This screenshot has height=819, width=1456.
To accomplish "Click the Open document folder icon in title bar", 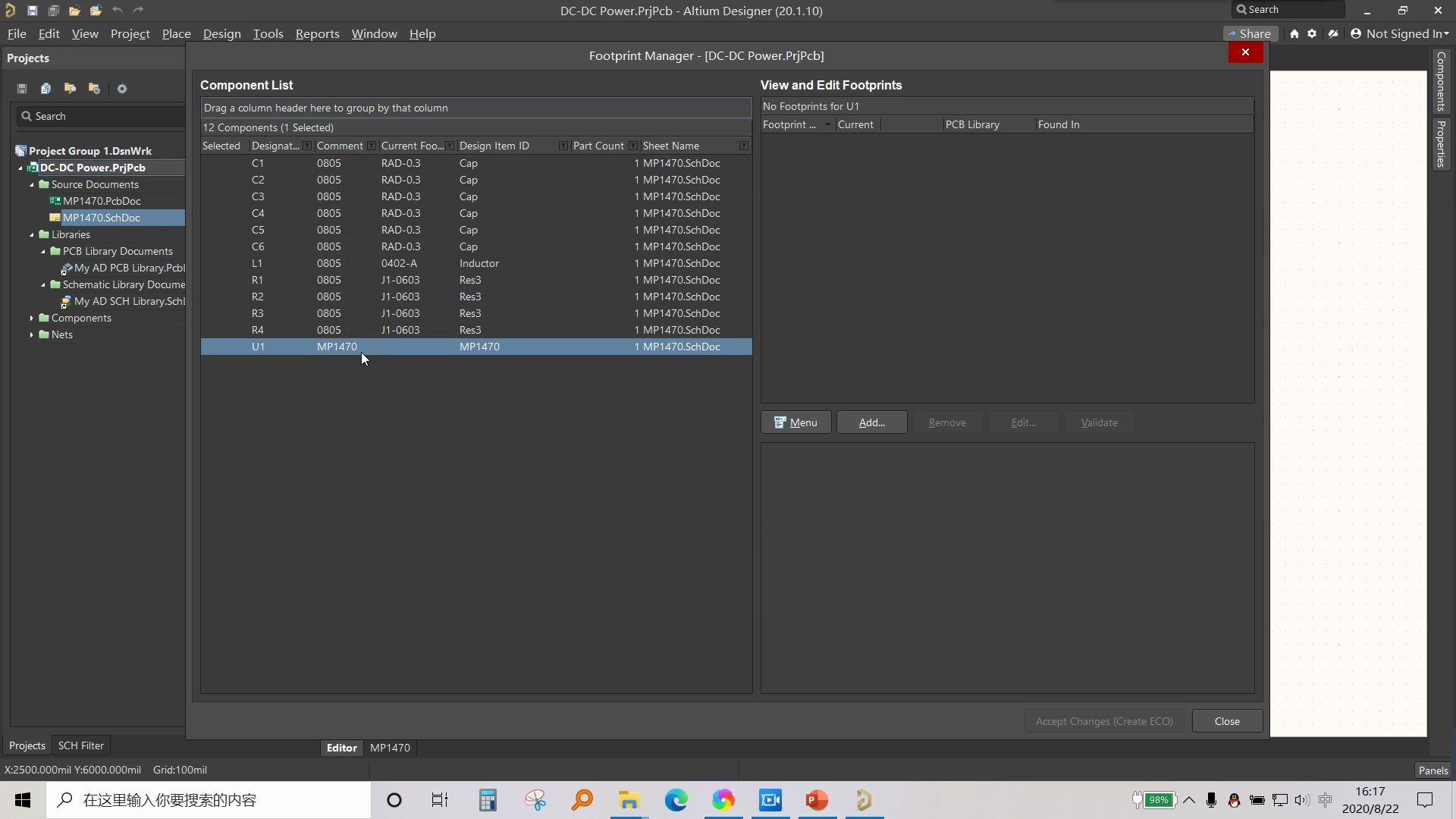I will (74, 11).
